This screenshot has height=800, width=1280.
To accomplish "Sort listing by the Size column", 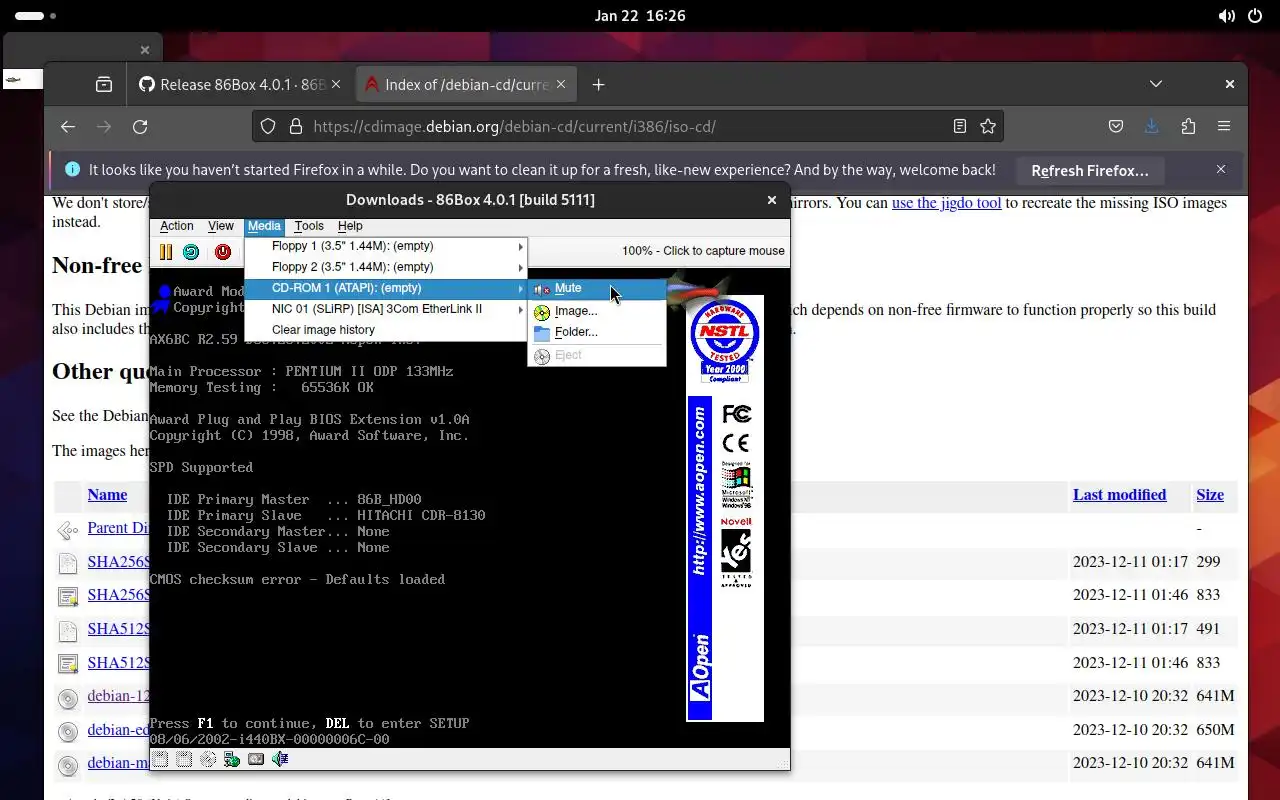I will 1210,494.
